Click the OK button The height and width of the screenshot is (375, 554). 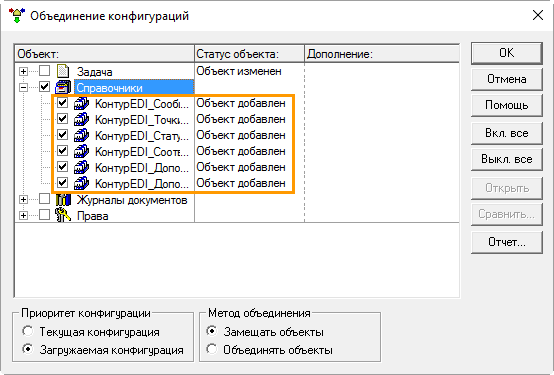507,53
